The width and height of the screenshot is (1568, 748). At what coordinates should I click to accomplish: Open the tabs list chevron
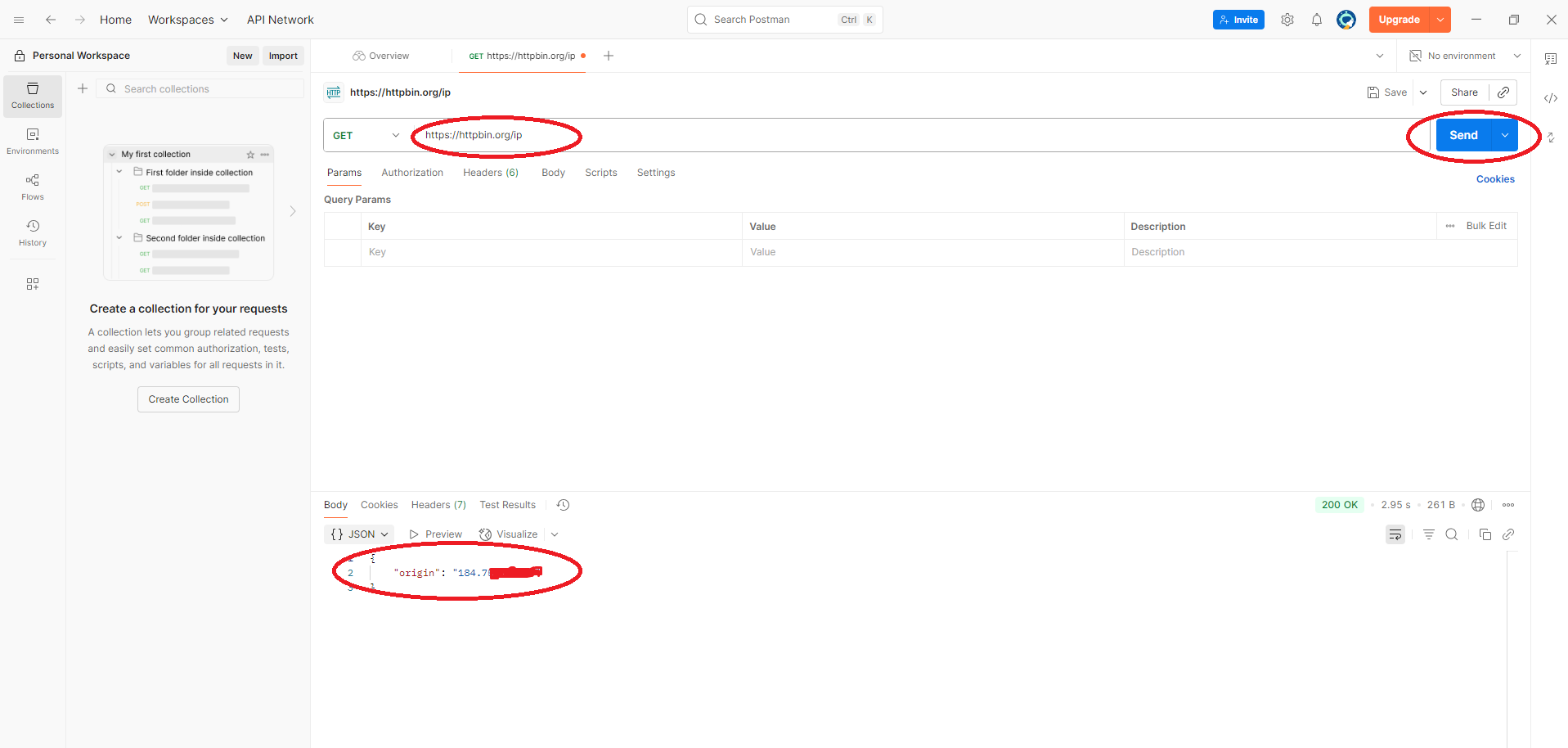(x=1380, y=56)
